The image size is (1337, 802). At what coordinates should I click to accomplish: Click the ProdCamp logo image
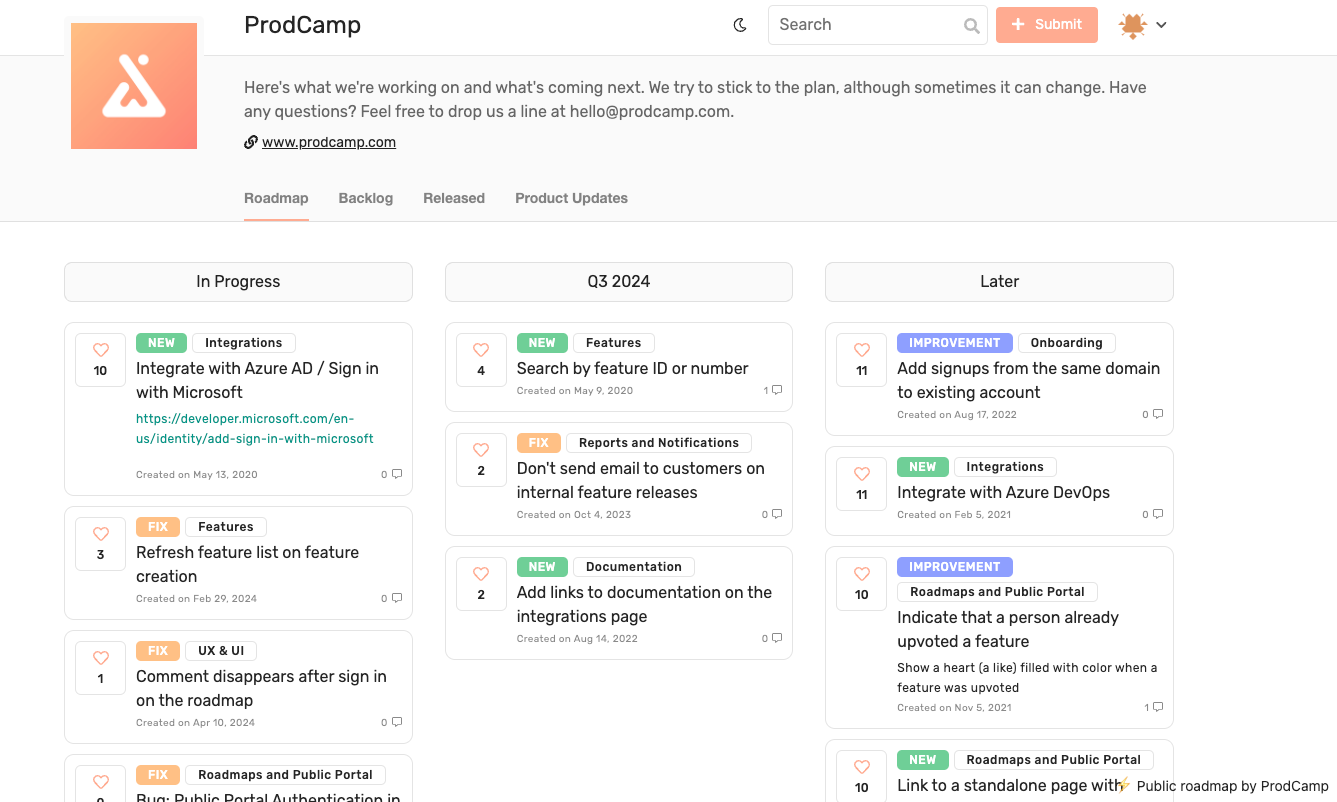click(x=134, y=86)
